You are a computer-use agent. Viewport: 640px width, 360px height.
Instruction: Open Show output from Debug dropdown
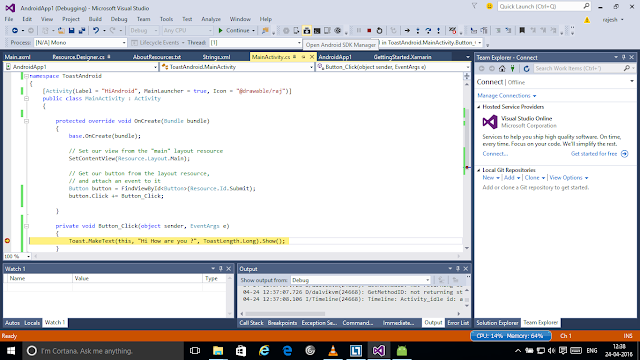click(x=361, y=280)
